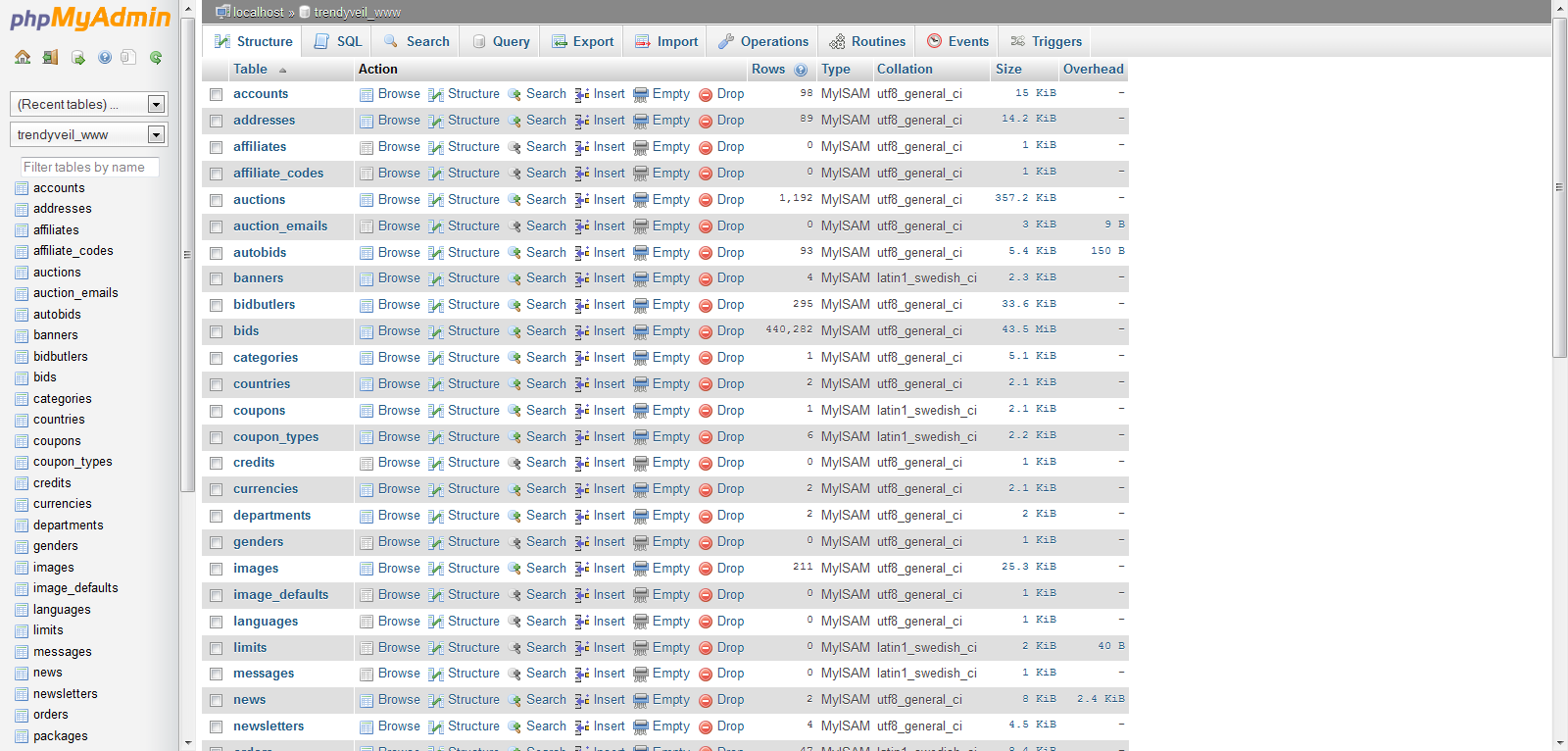Viewport: 1568px width, 751px height.
Task: Open the image_defaults table link
Action: pos(280,595)
